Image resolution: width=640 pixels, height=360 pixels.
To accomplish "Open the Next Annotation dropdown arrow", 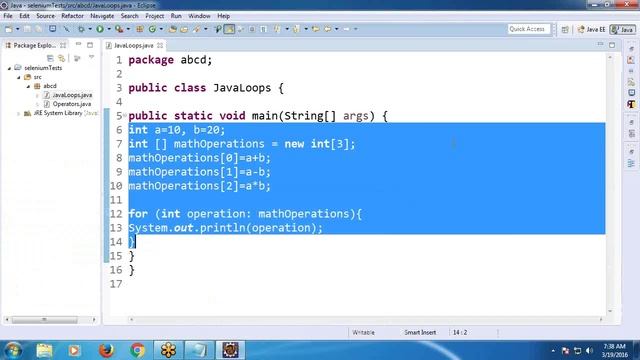I will coord(287,29).
